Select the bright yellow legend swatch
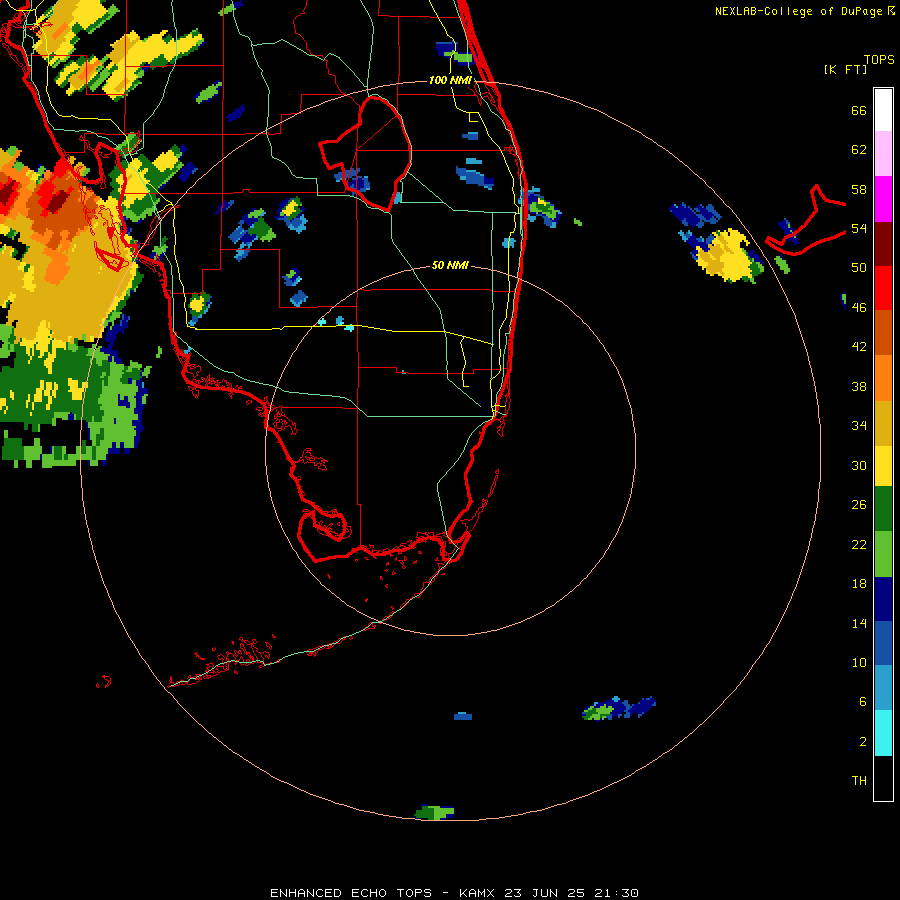This screenshot has height=900, width=900. [x=883, y=466]
